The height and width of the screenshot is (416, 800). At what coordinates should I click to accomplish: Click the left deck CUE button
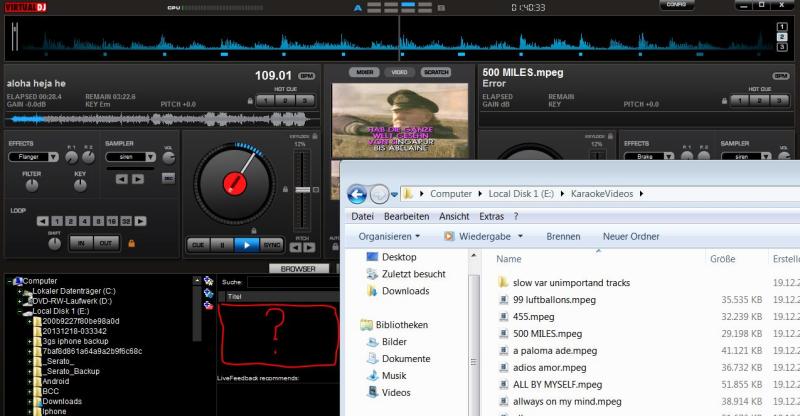pos(198,244)
